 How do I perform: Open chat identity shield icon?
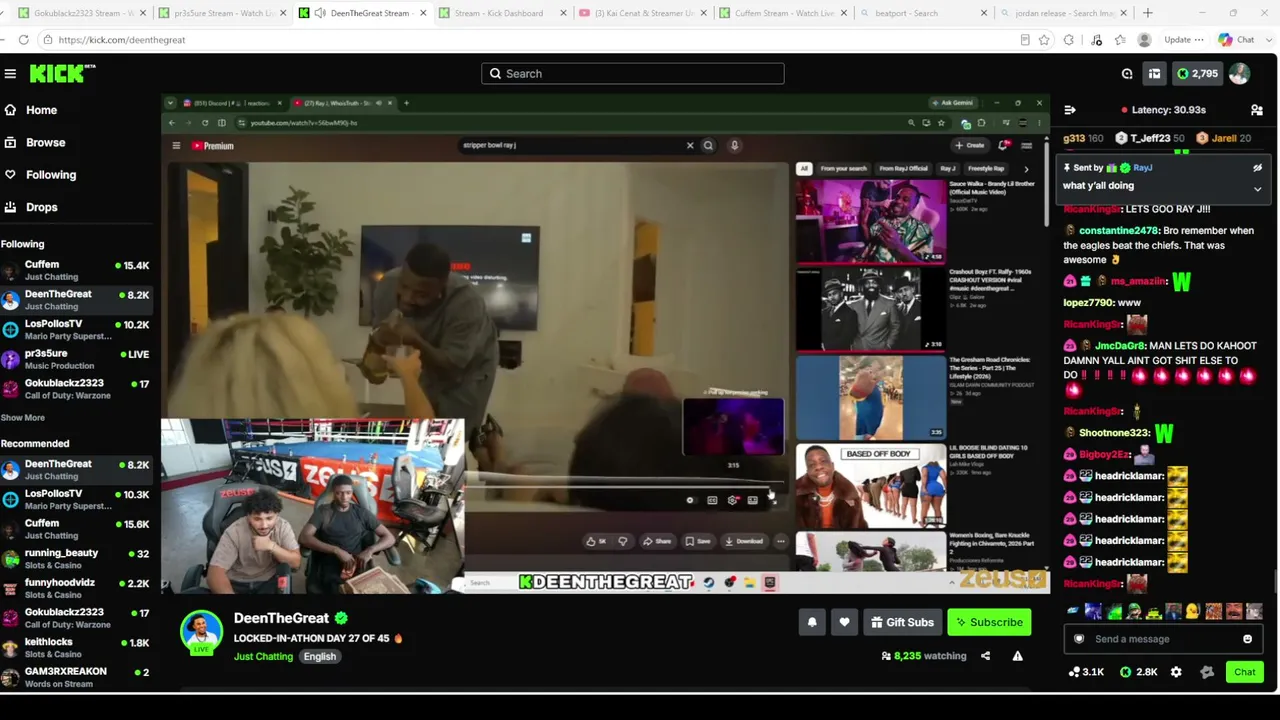click(x=1079, y=639)
